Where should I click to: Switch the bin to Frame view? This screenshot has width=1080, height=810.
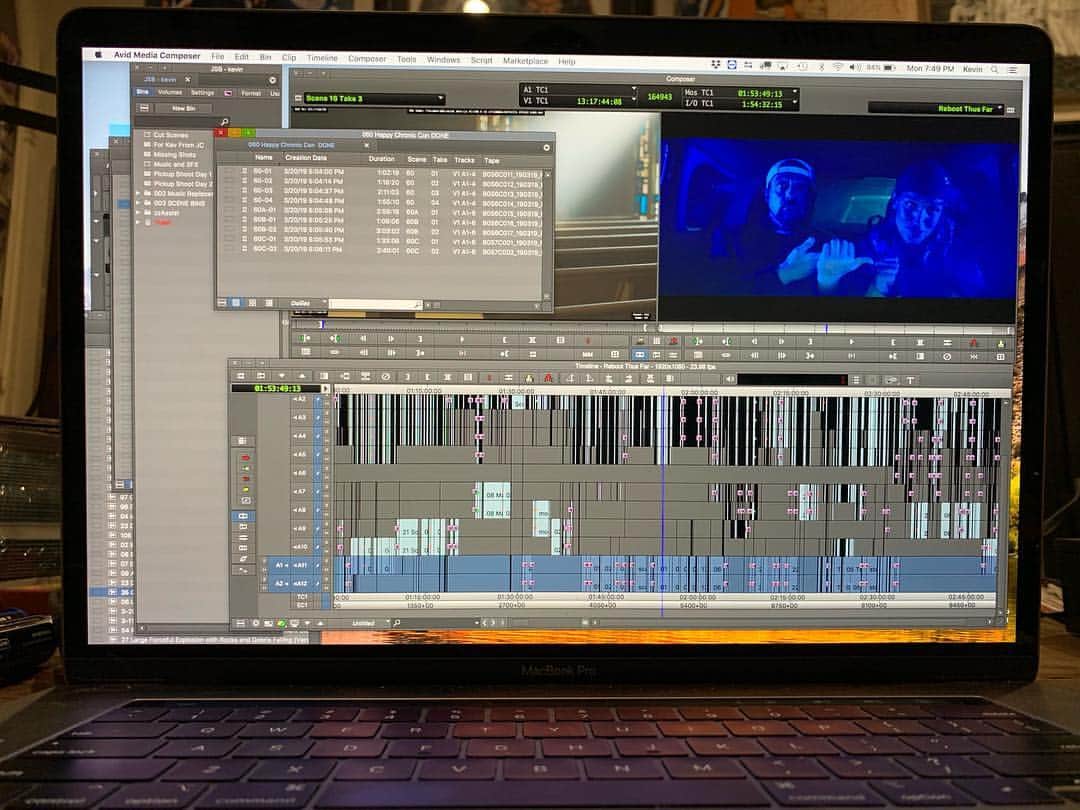pos(252,302)
